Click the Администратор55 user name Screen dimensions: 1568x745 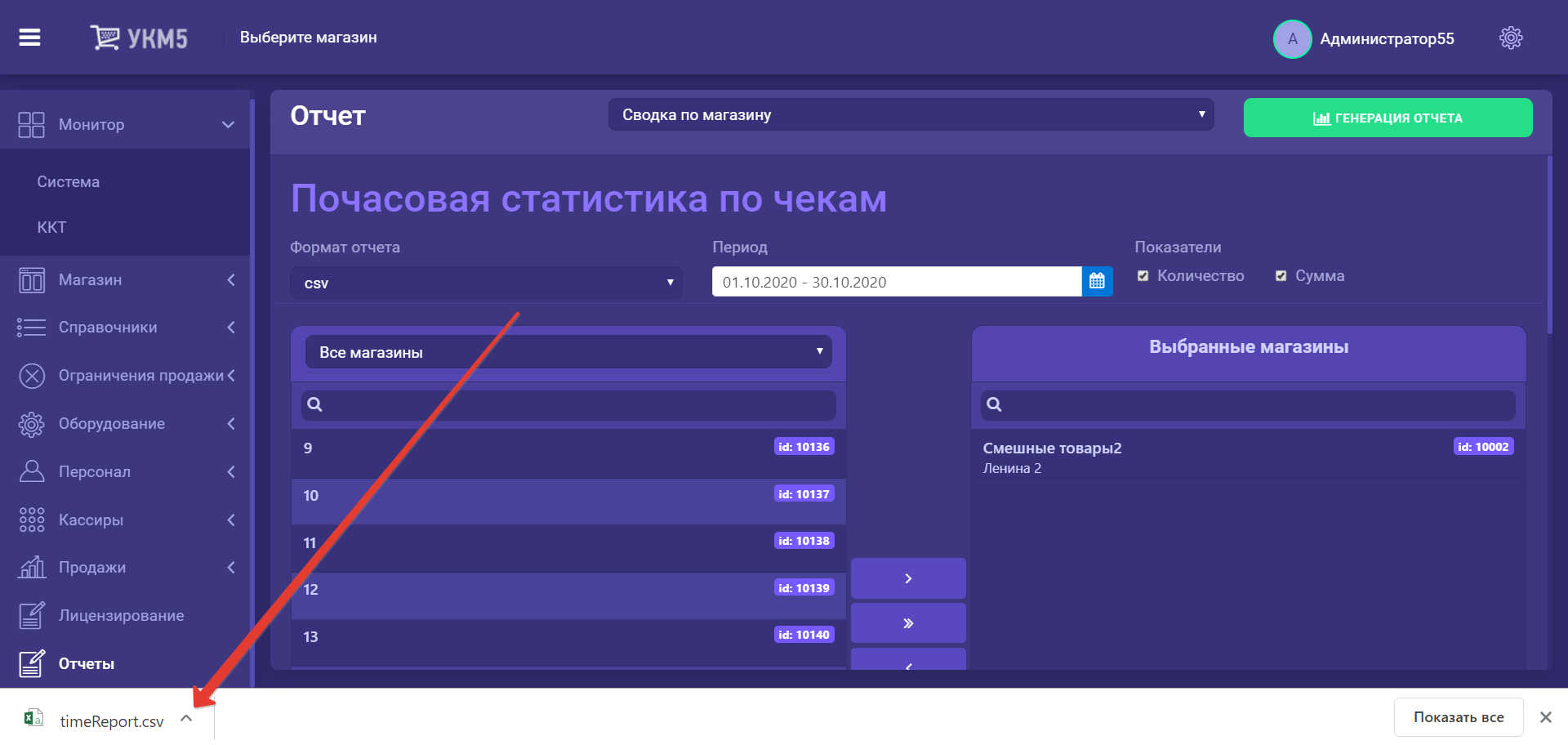(x=1387, y=38)
